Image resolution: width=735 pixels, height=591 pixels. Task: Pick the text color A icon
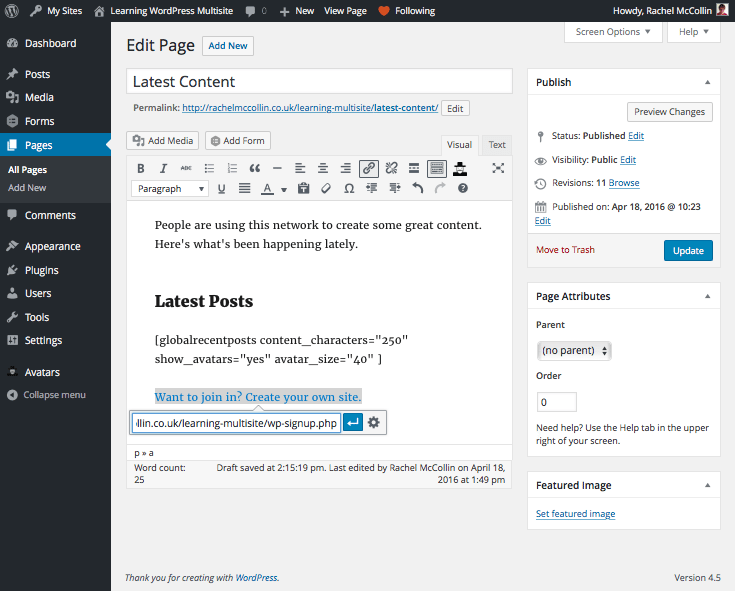[x=267, y=188]
